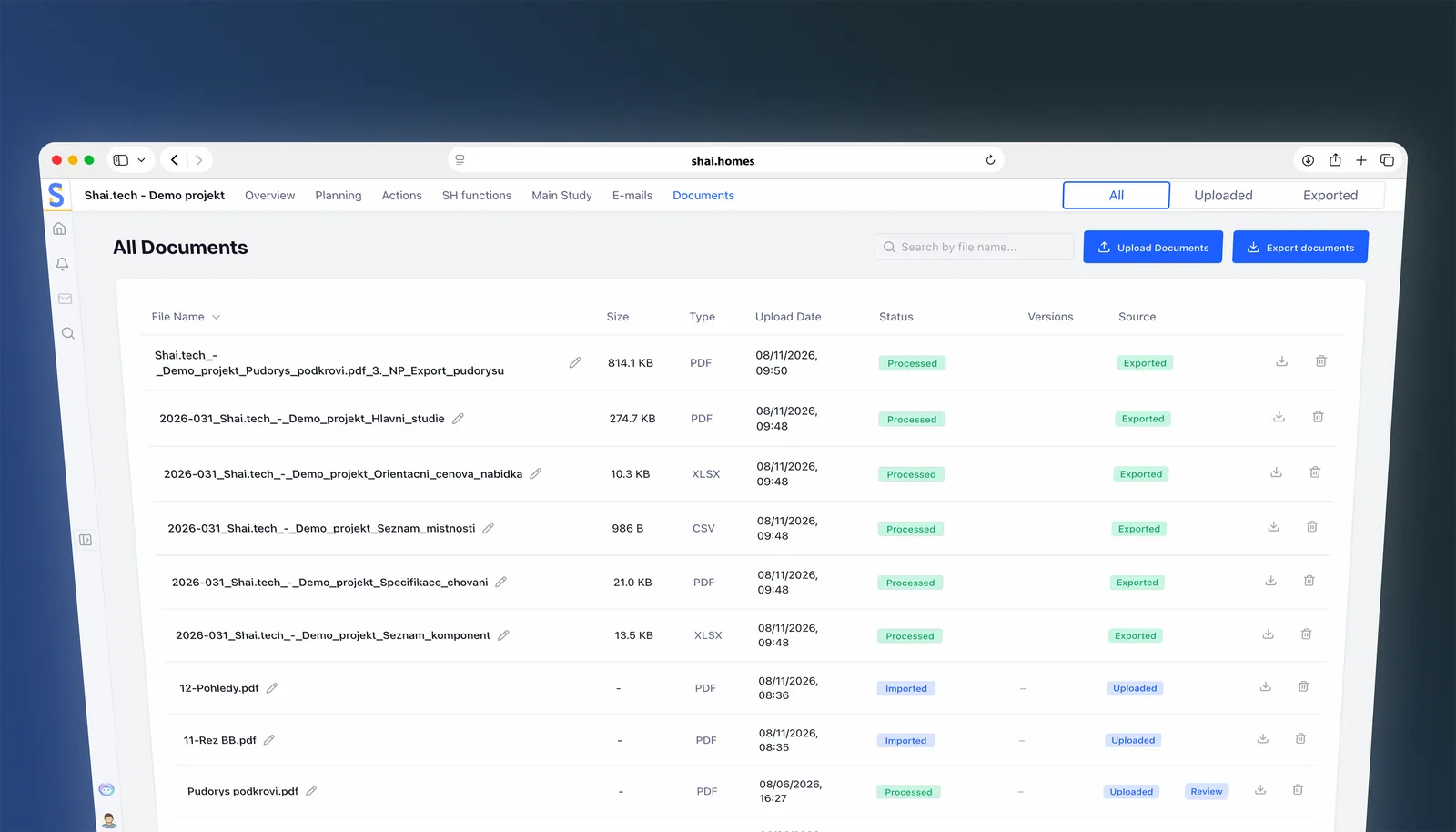1456x832 pixels.
Task: Go back with browser back arrow
Action: coord(175,160)
